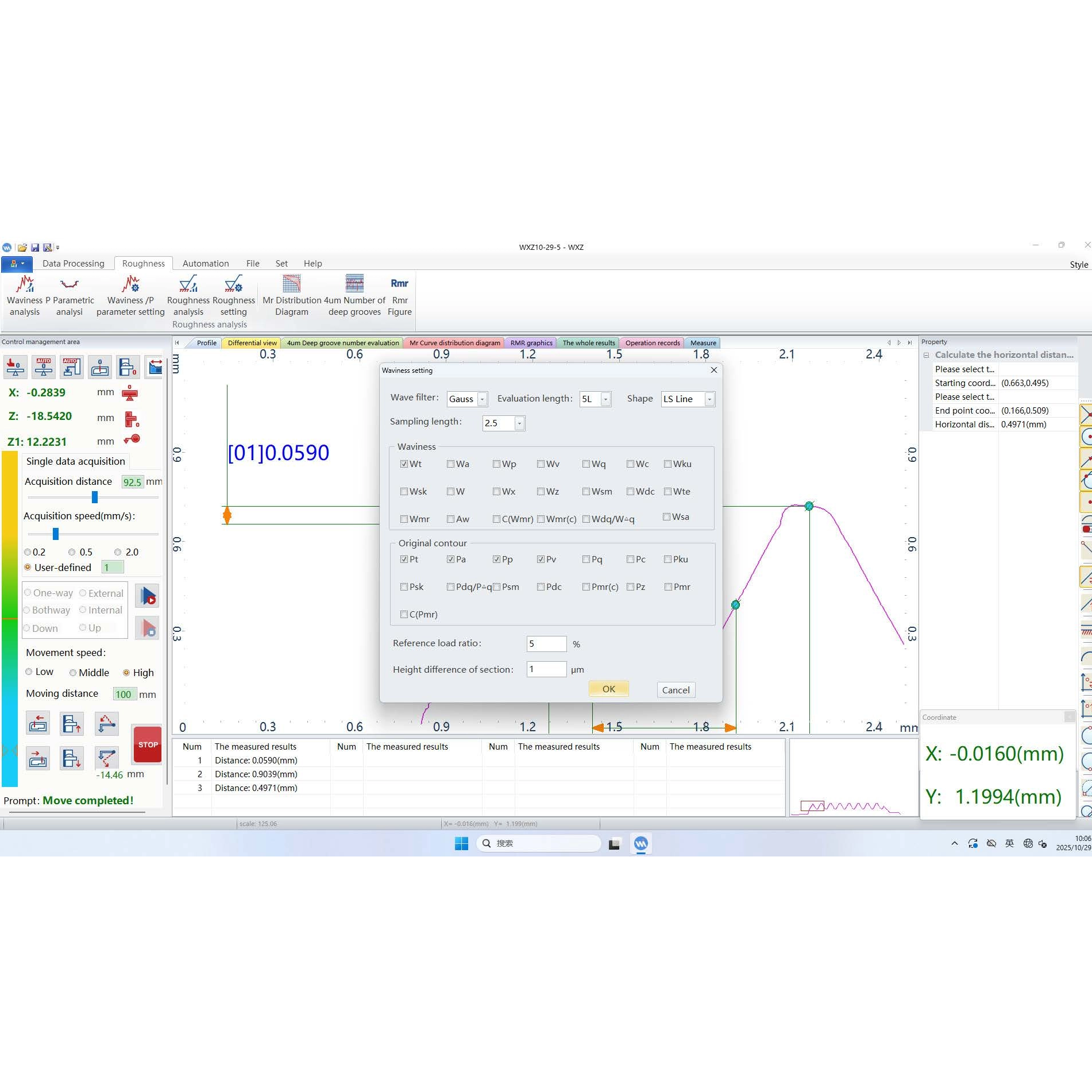Click the Acquisition distance slider handle
Viewport: 1092px width, 1092px height.
[x=95, y=497]
